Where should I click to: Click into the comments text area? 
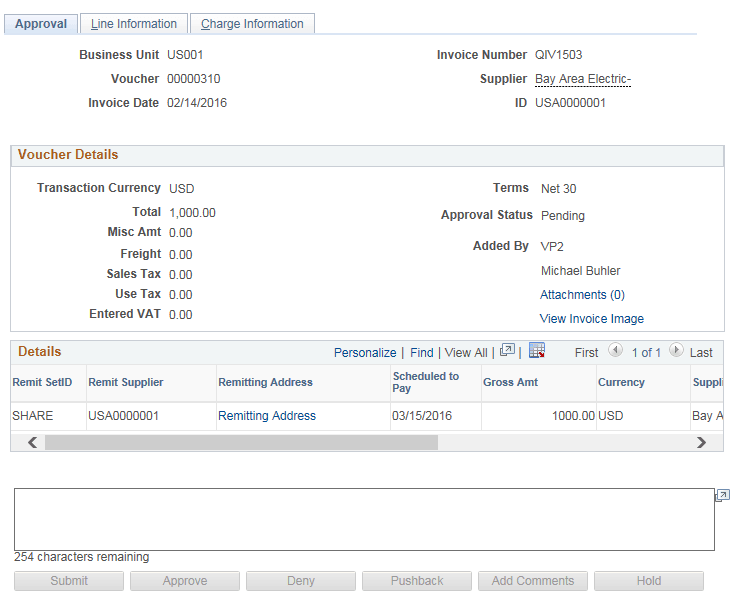[364, 519]
